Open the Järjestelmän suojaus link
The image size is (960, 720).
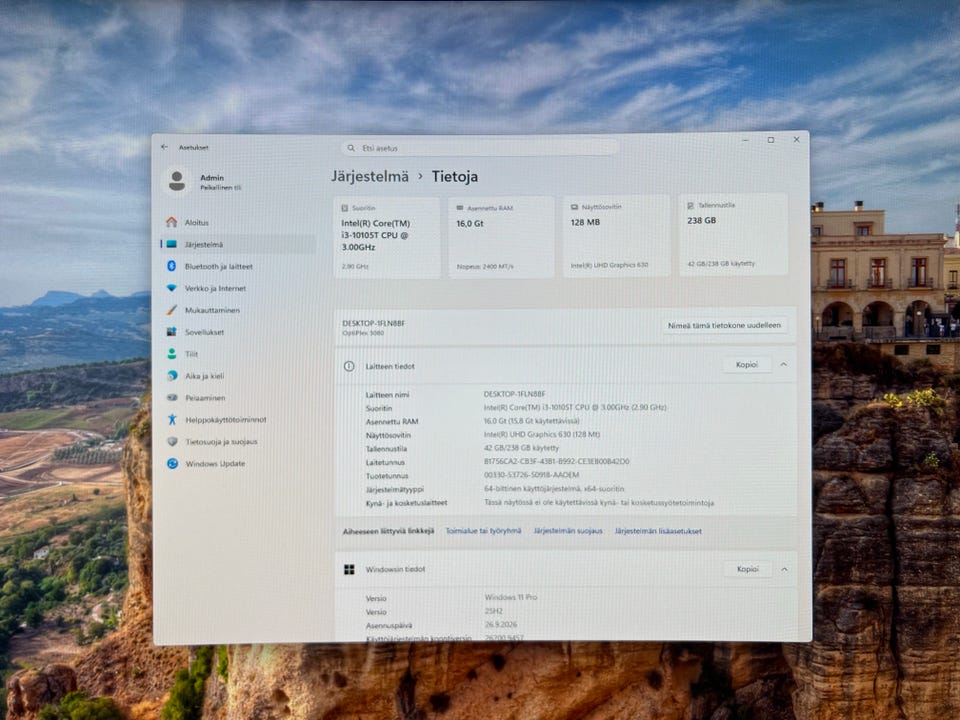tap(568, 531)
